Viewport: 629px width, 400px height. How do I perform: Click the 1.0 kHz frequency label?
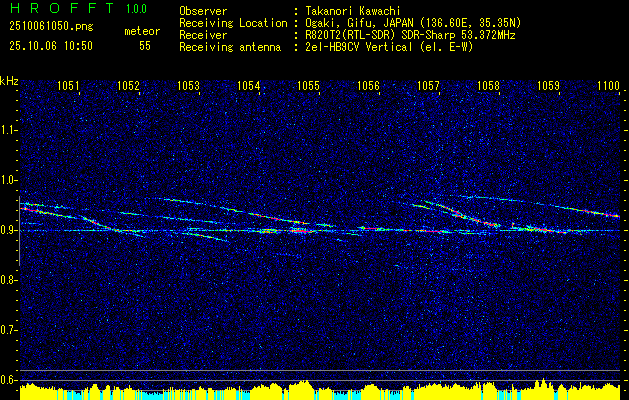pos(8,180)
